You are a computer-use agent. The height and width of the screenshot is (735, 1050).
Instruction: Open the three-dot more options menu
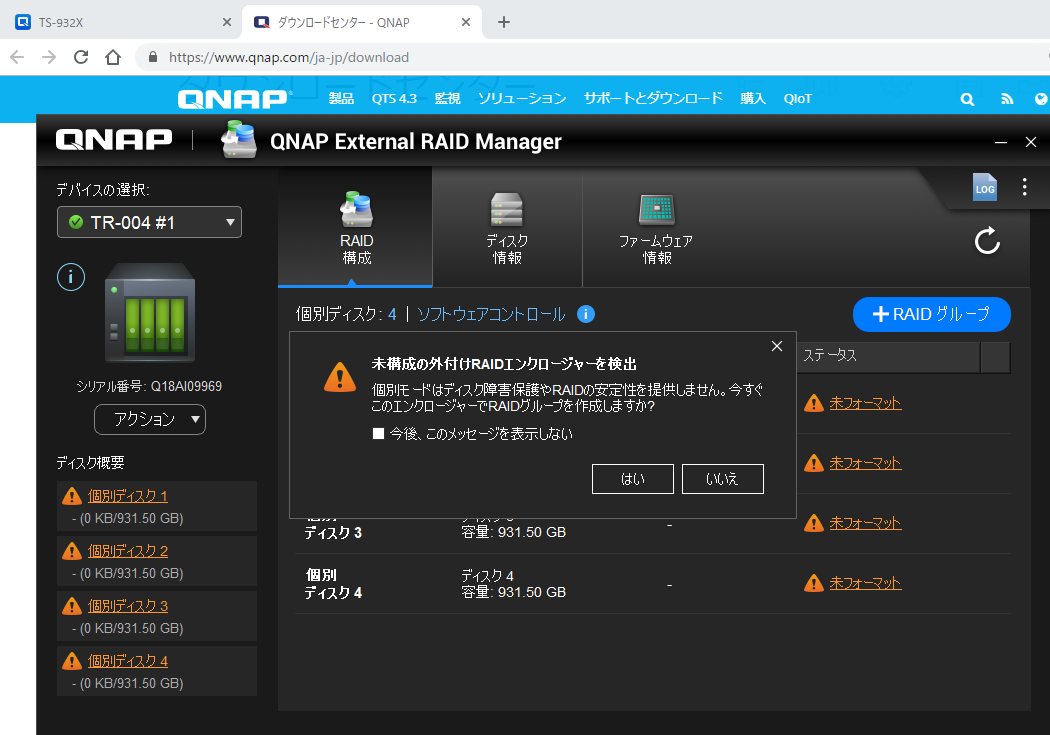coord(1024,187)
